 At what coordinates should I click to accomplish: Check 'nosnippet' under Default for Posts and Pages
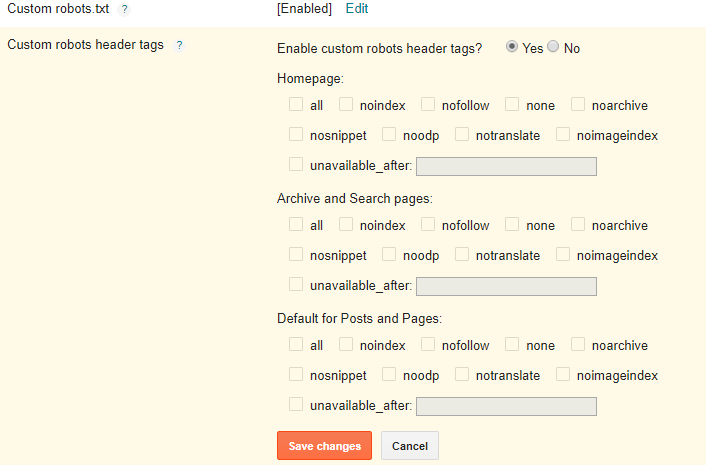(296, 374)
